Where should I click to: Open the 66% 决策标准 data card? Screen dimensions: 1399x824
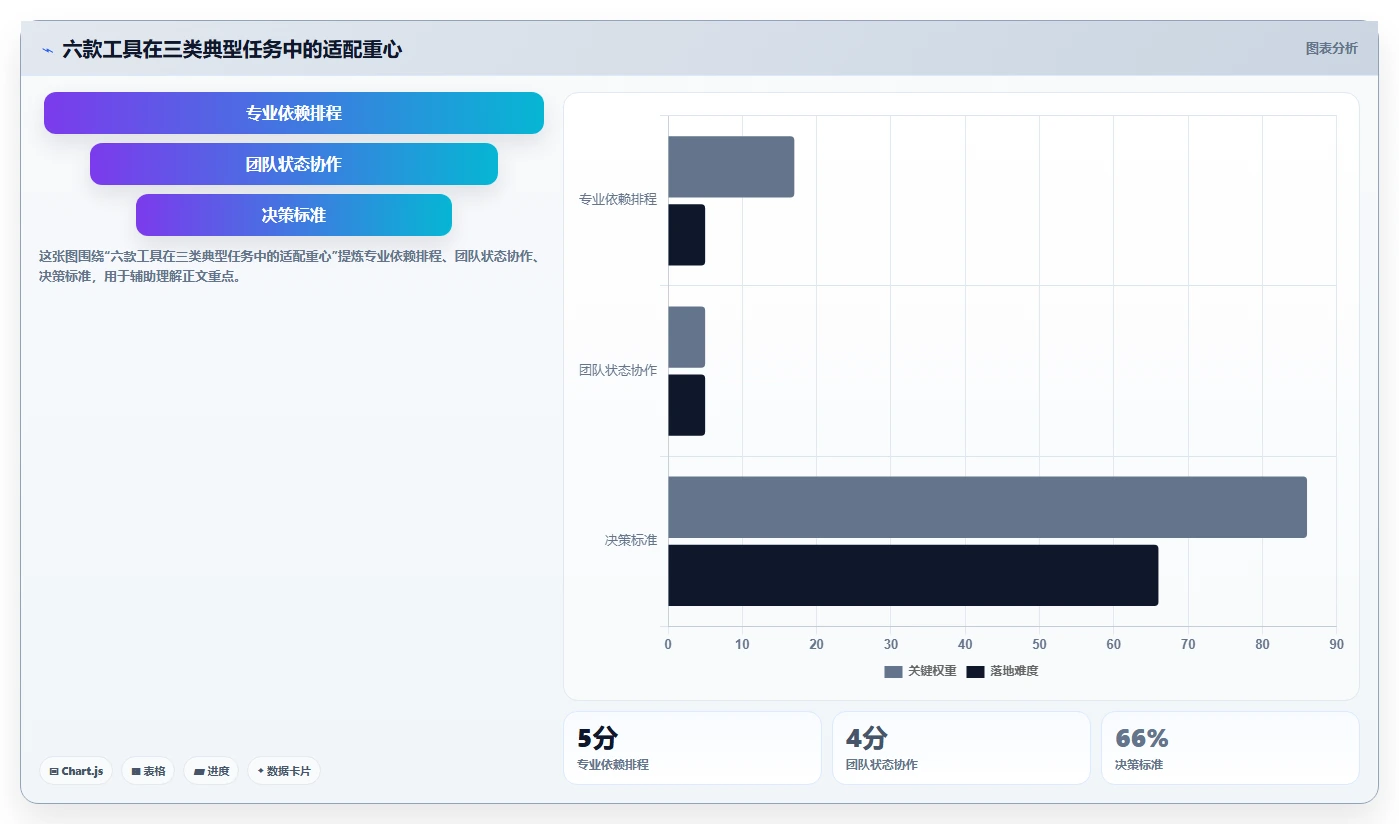(x=1230, y=748)
